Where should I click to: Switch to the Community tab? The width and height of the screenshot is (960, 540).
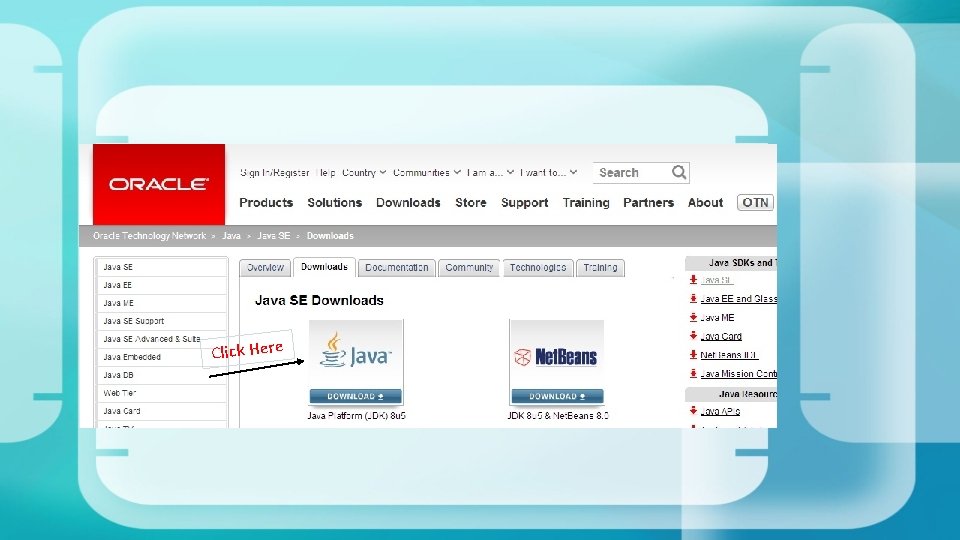point(469,268)
